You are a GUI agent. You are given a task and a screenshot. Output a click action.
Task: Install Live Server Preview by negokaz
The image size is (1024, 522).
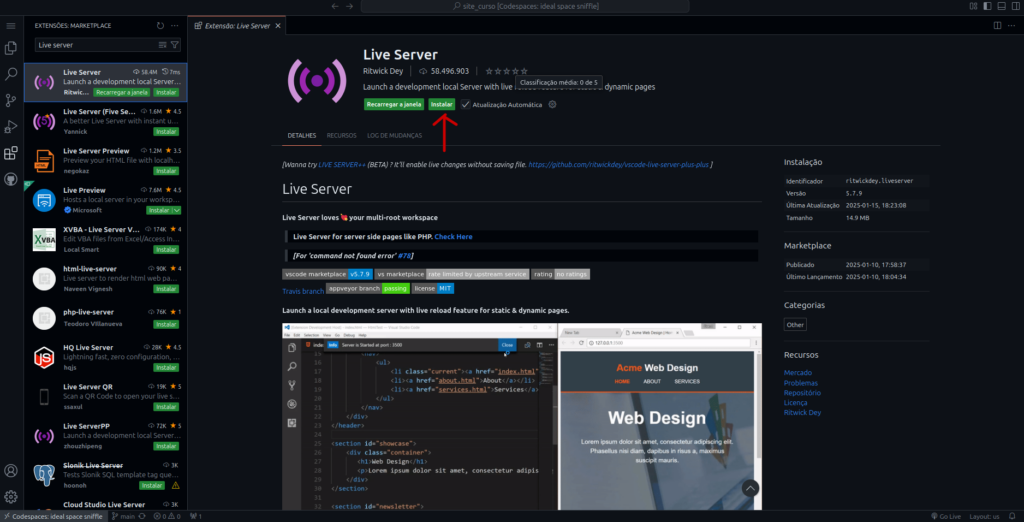pyautogui.click(x=166, y=171)
